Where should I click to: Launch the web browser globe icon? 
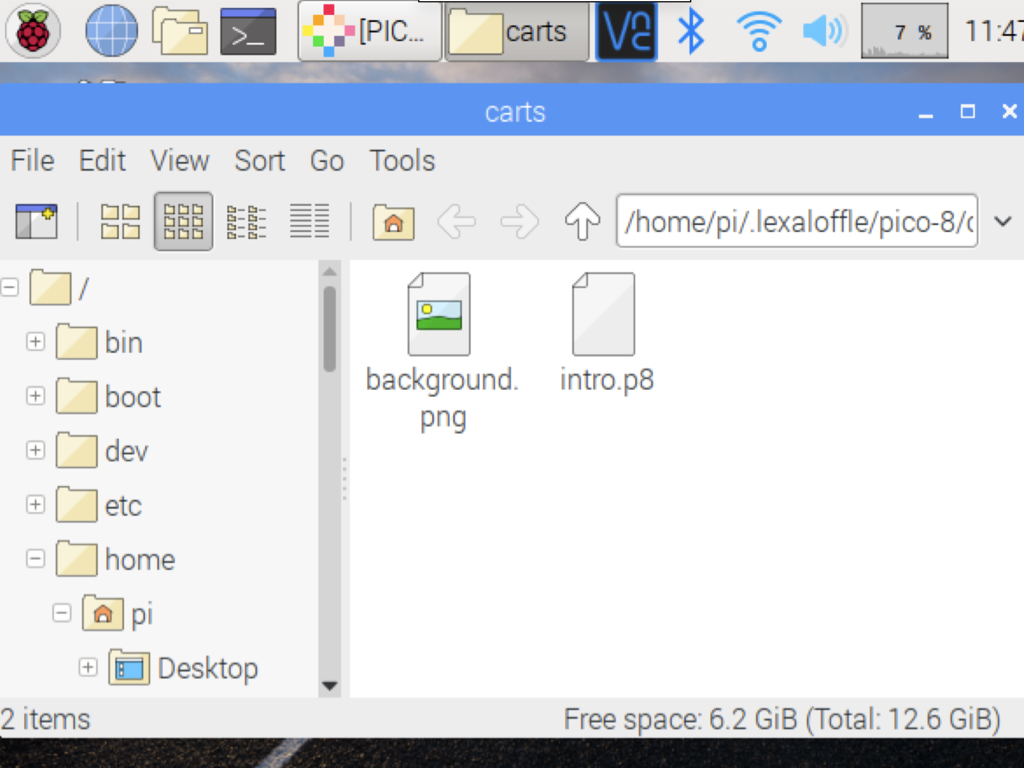(112, 31)
